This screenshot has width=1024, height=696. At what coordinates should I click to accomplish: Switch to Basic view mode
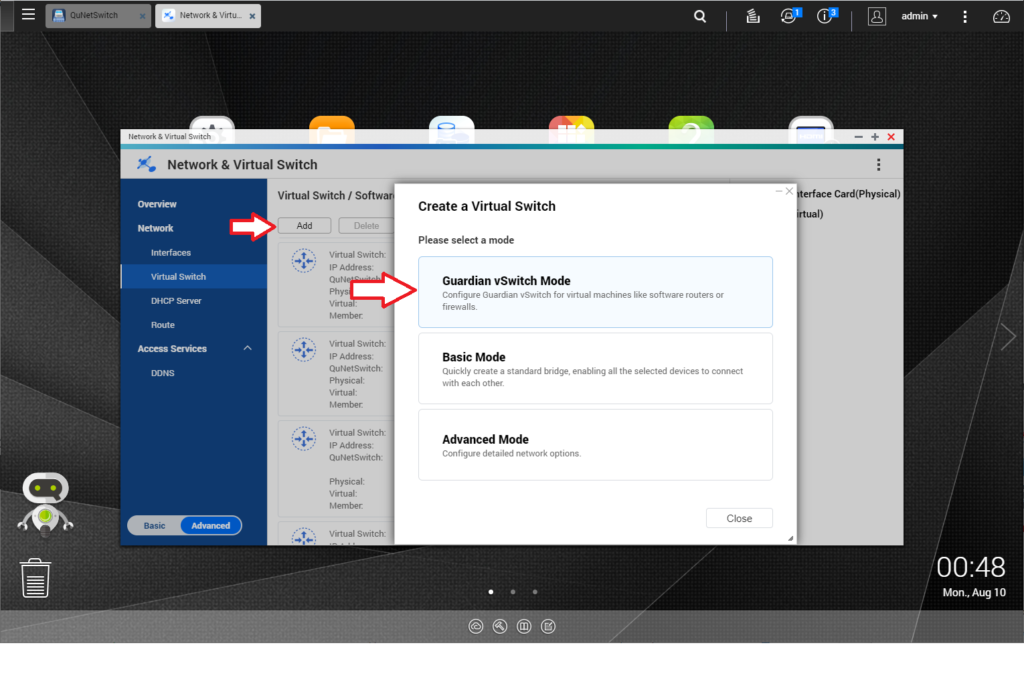tap(155, 526)
